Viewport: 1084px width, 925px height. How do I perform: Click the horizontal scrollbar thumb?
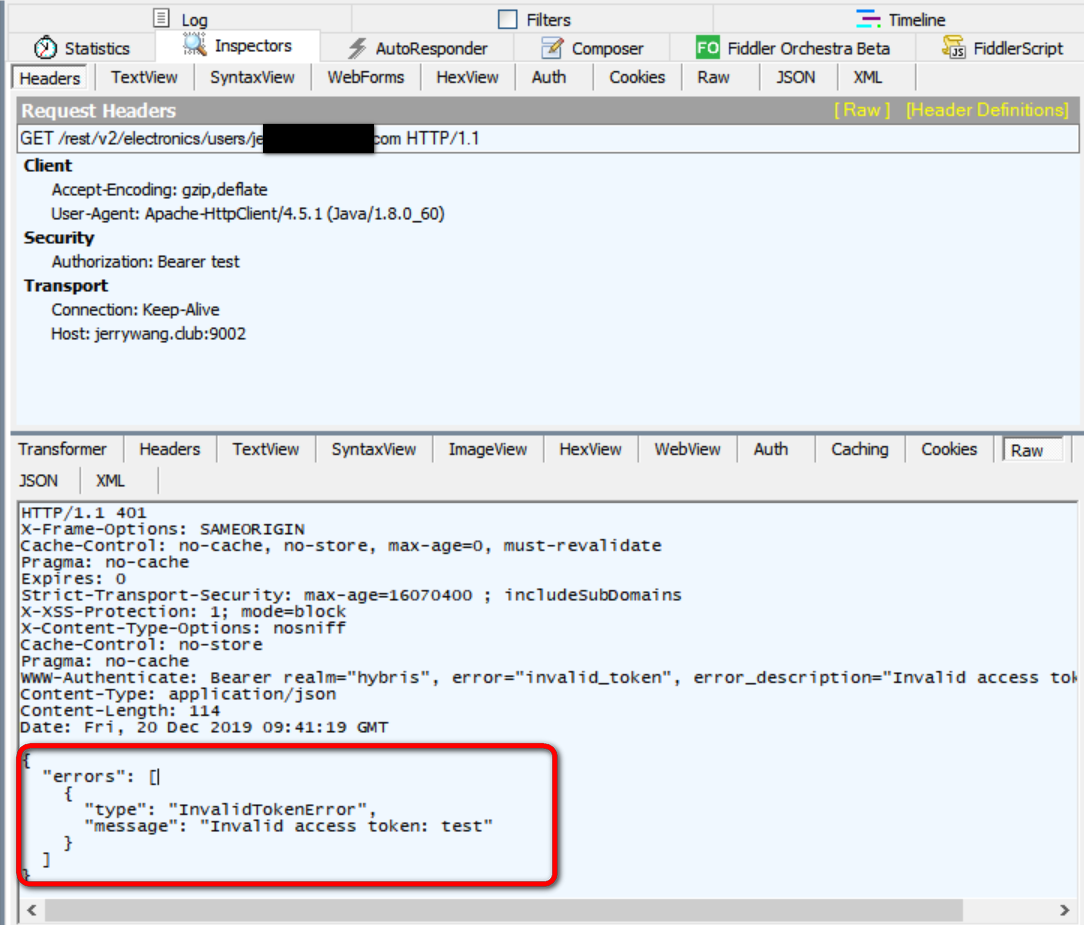pyautogui.click(x=504, y=910)
